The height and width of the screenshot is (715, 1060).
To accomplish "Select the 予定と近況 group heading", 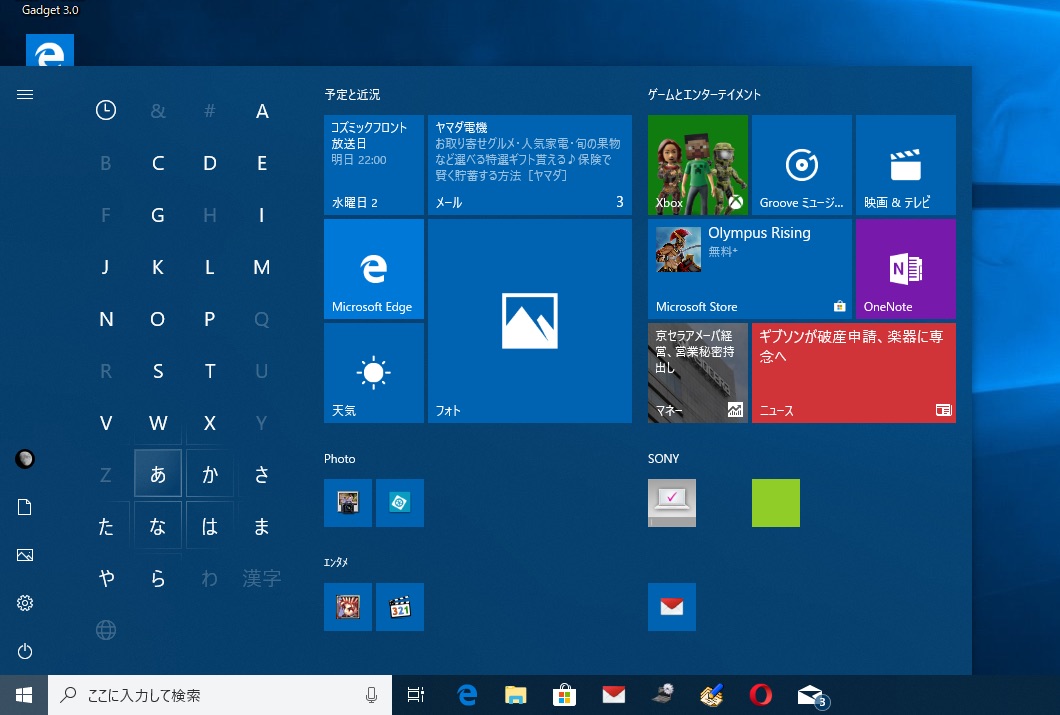I will pyautogui.click(x=352, y=95).
